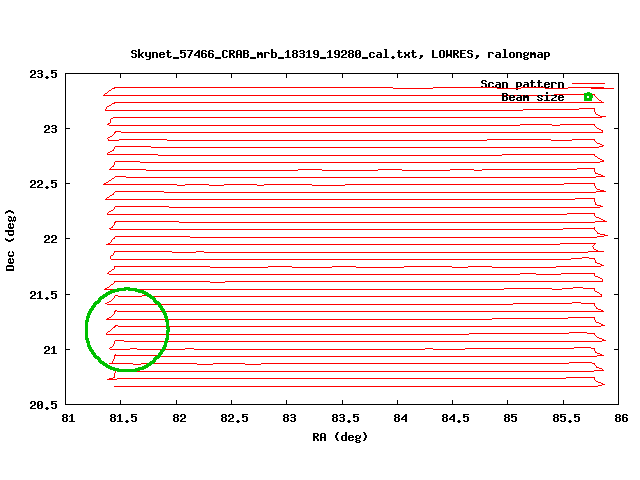Image resolution: width=640 pixels, height=480 pixels.
Task: Click the 'RA (deg)' axis label
Action: pyautogui.click(x=340, y=437)
